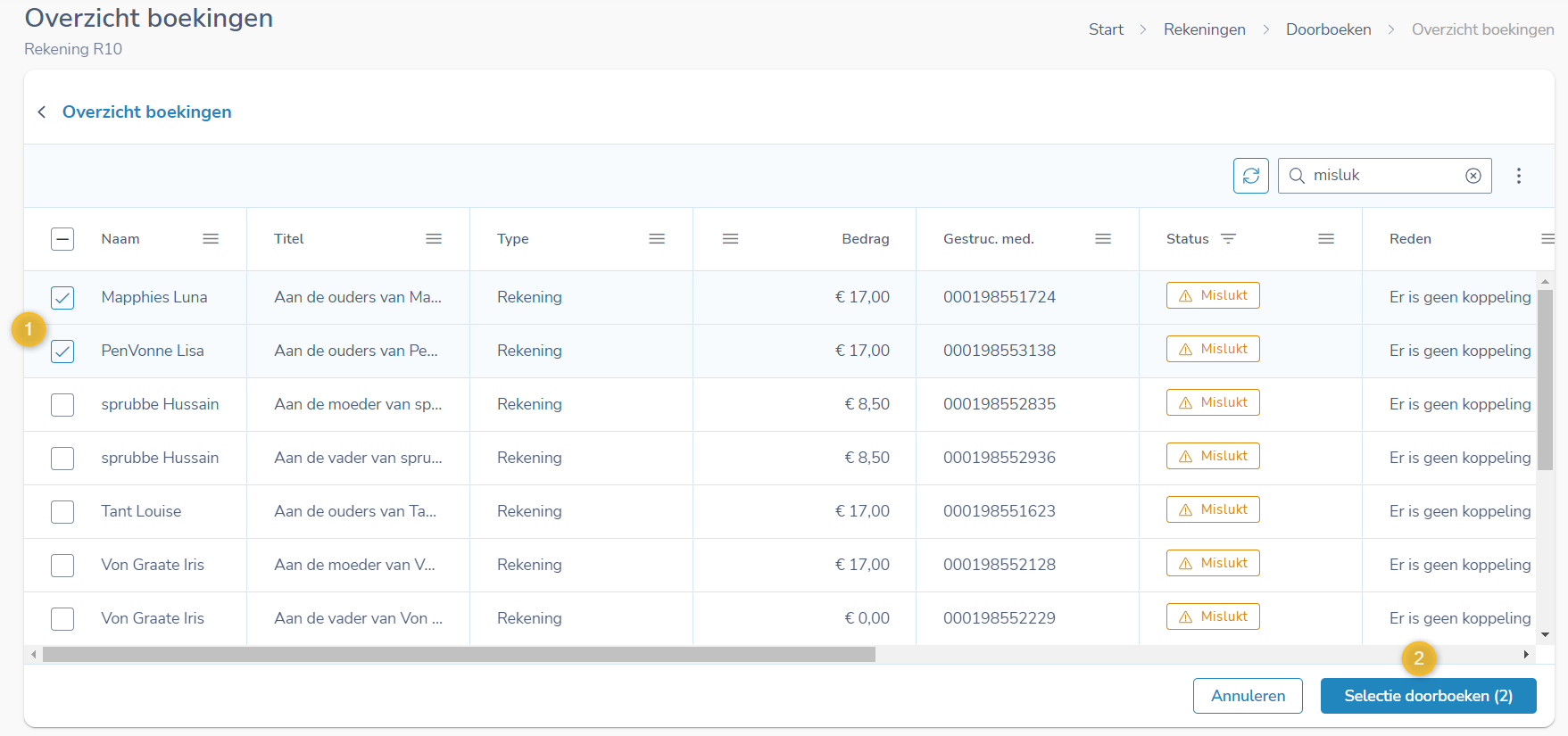The height and width of the screenshot is (736, 1568).
Task: Go to Rekeningen in the breadcrumb
Action: point(1204,29)
